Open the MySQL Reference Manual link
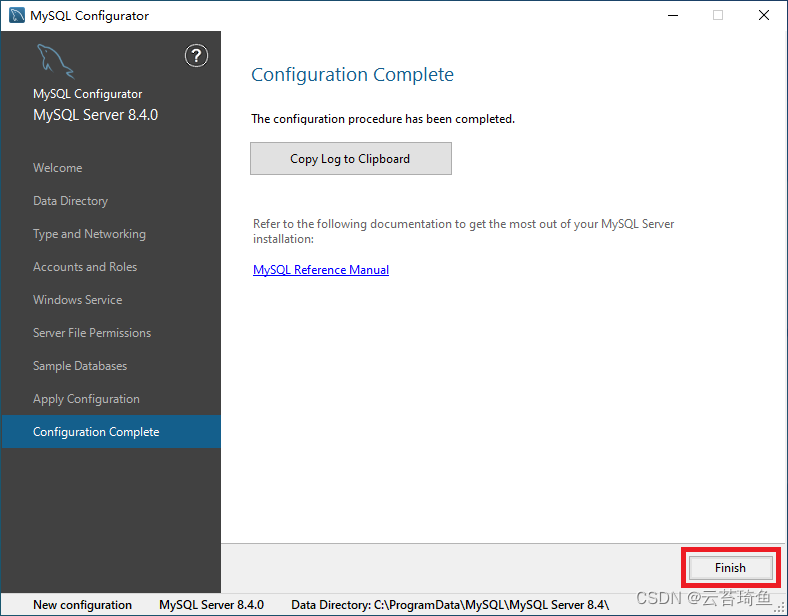 (x=321, y=270)
